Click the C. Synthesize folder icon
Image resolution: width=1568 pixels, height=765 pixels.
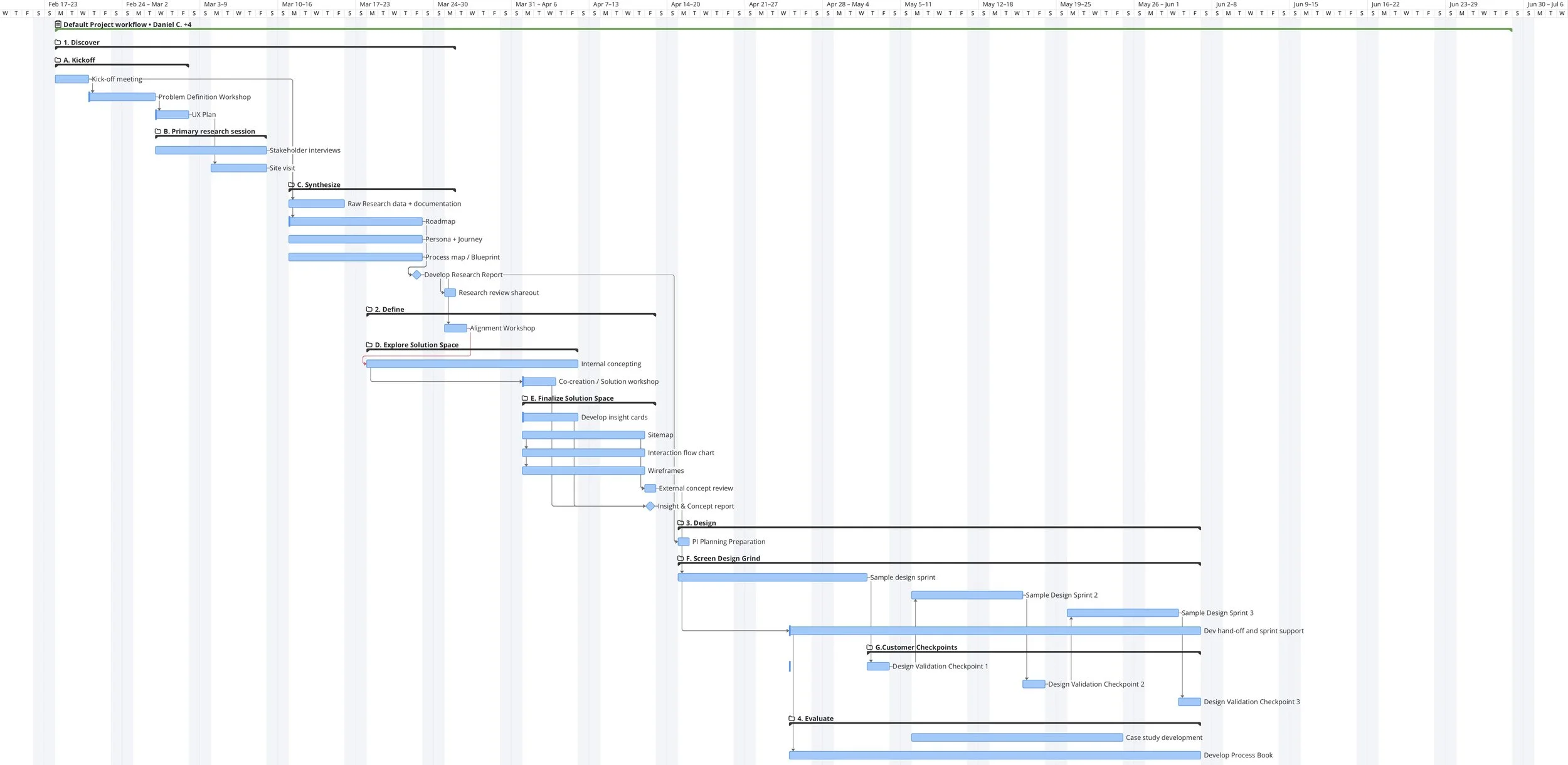point(291,185)
